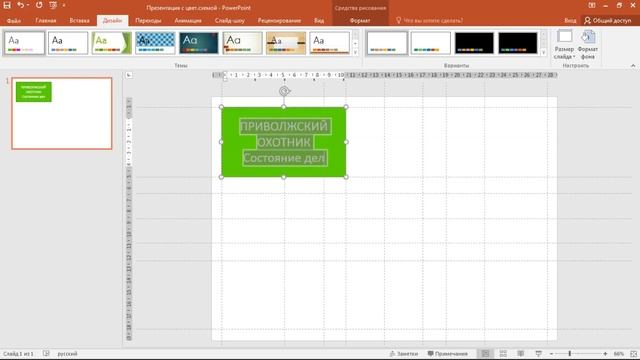This screenshot has height=360, width=640.
Task: Switch to Reading view icon
Action: pos(520,353)
